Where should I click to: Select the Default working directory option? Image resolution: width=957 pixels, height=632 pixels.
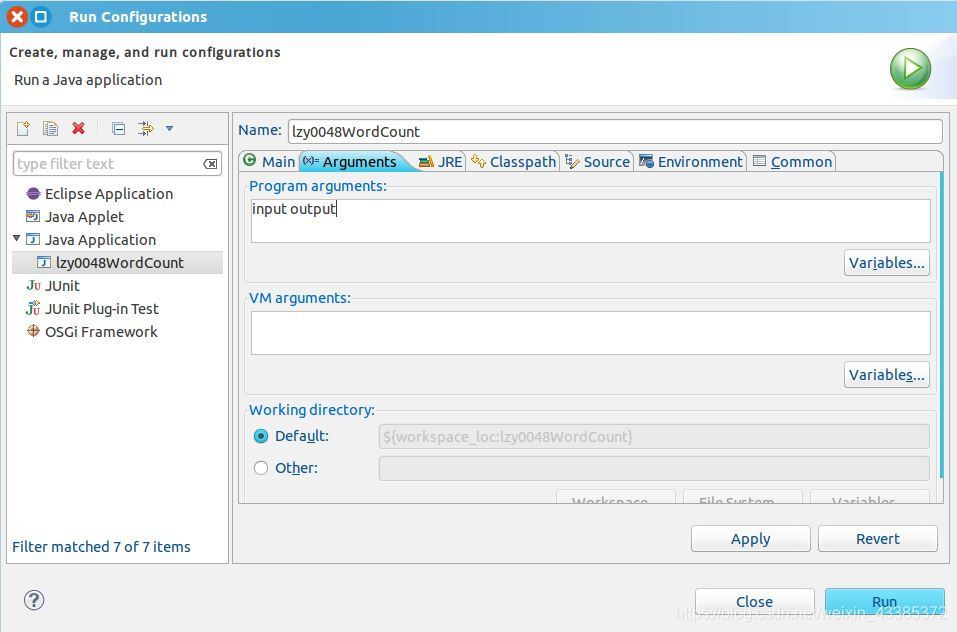pyautogui.click(x=261, y=436)
